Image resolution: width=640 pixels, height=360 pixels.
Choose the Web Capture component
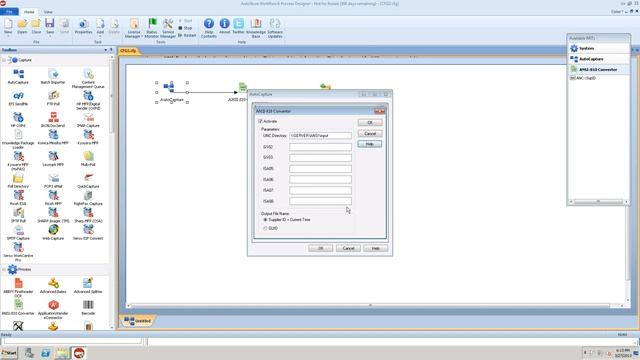(x=53, y=232)
